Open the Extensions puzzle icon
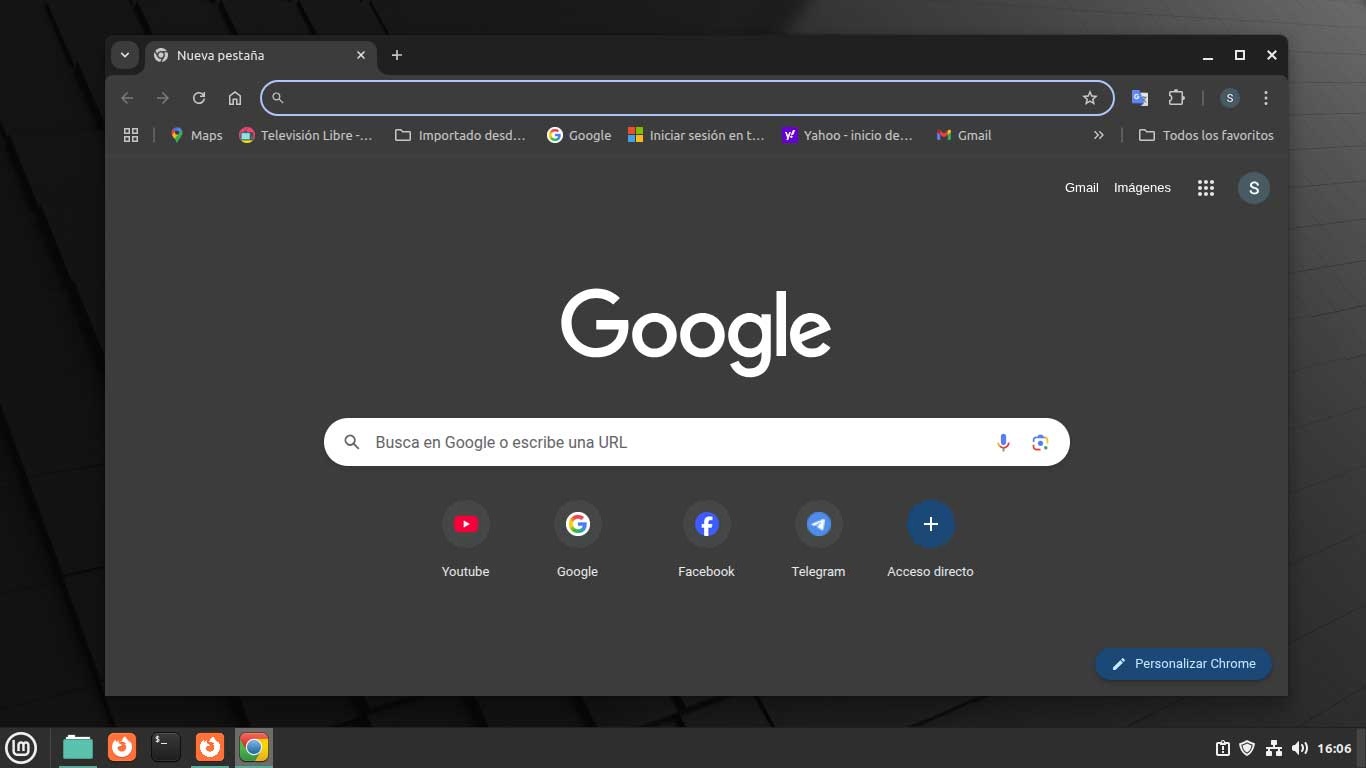 coord(1177,98)
